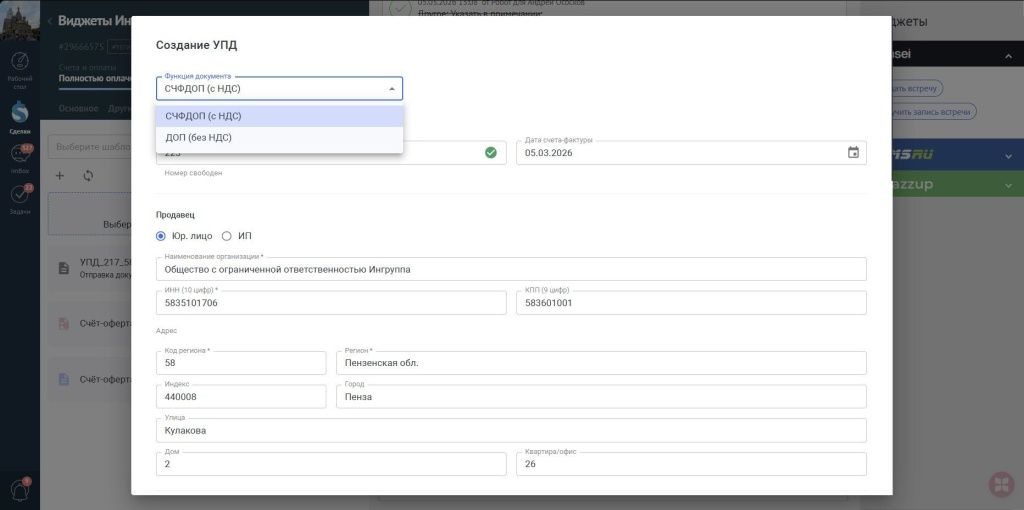Click the Наименование организации input field

(511, 269)
